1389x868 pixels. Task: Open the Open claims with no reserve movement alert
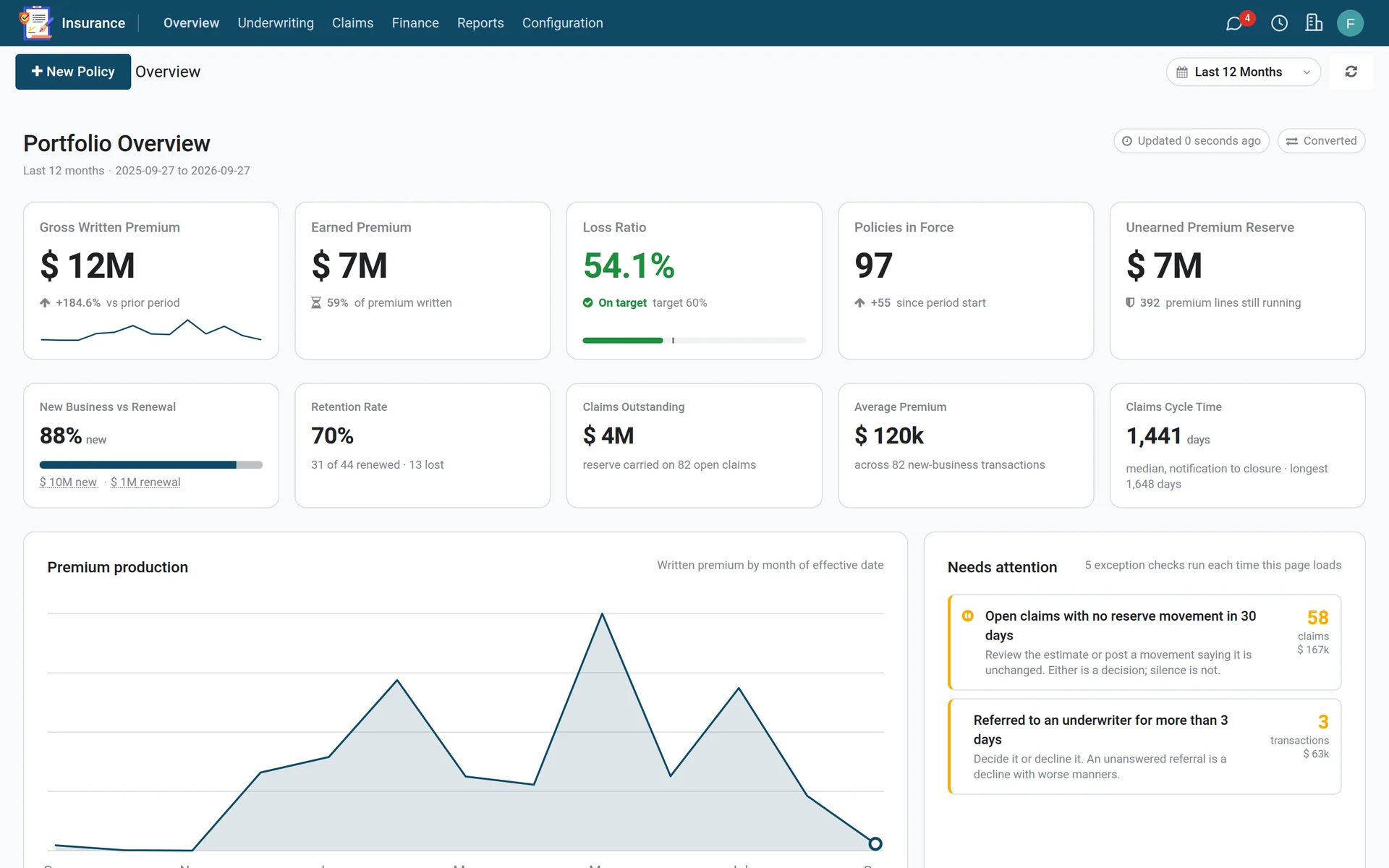[x=1144, y=642]
